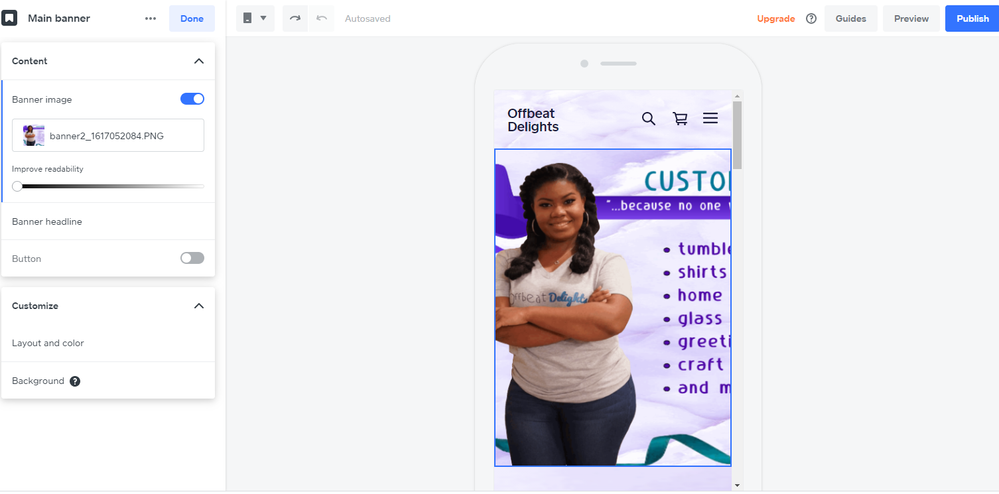The image size is (999, 494).
Task: Collapse the Customize section
Action: click(198, 306)
